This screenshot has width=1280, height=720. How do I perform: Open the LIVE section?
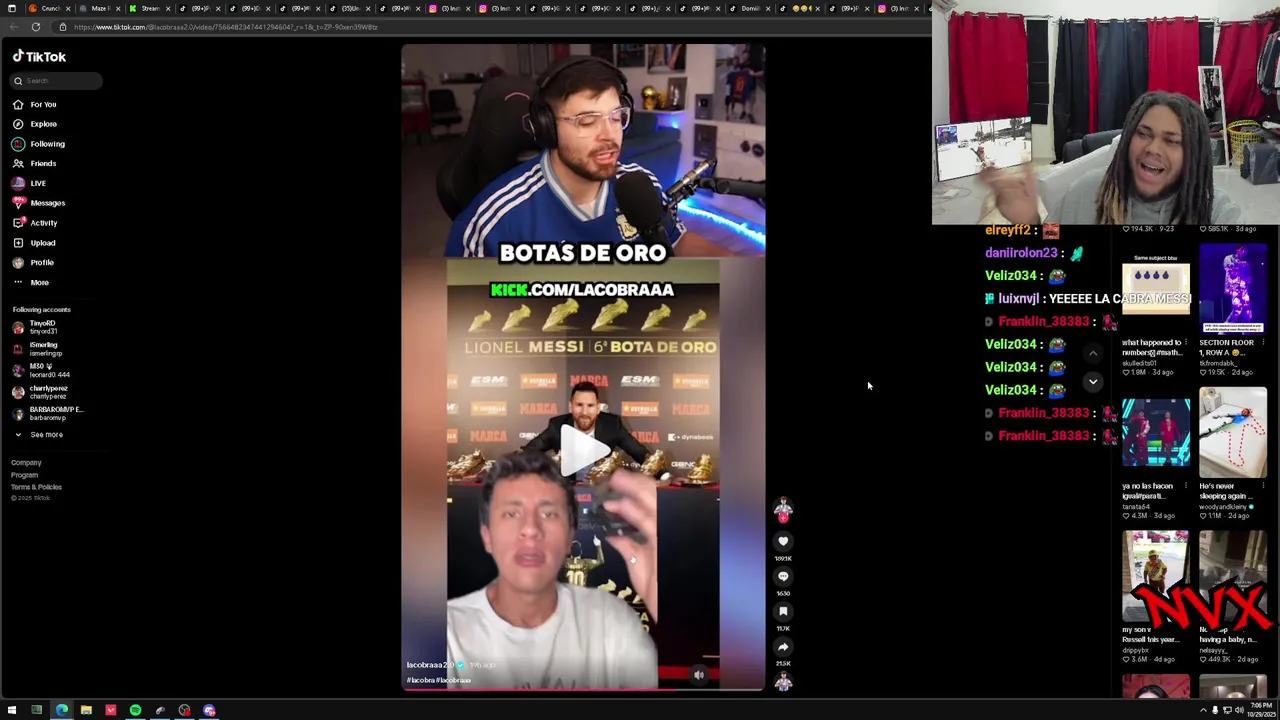[x=29, y=183]
